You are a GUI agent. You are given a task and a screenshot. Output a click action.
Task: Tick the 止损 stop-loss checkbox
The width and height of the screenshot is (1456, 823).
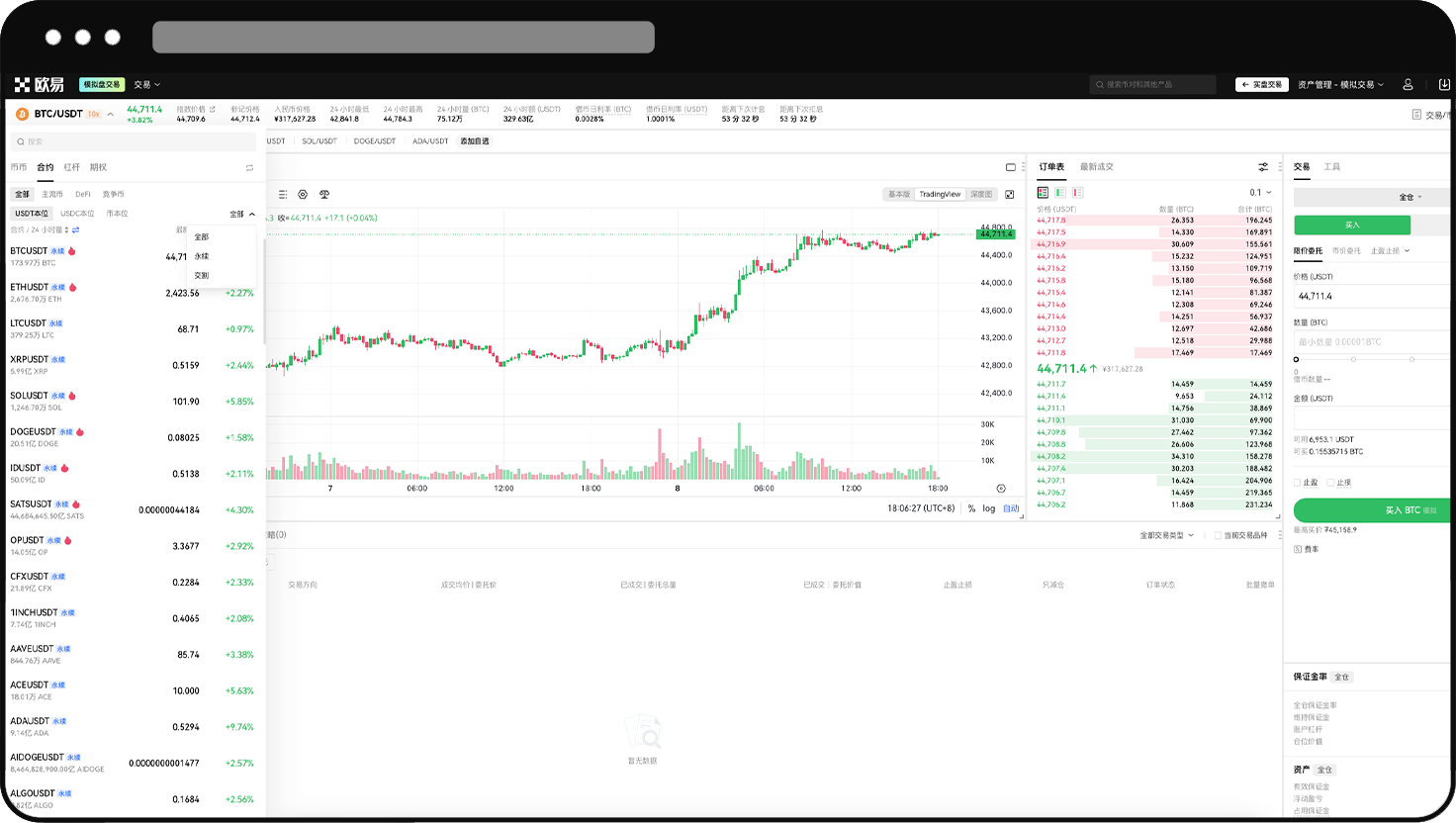(x=1330, y=483)
